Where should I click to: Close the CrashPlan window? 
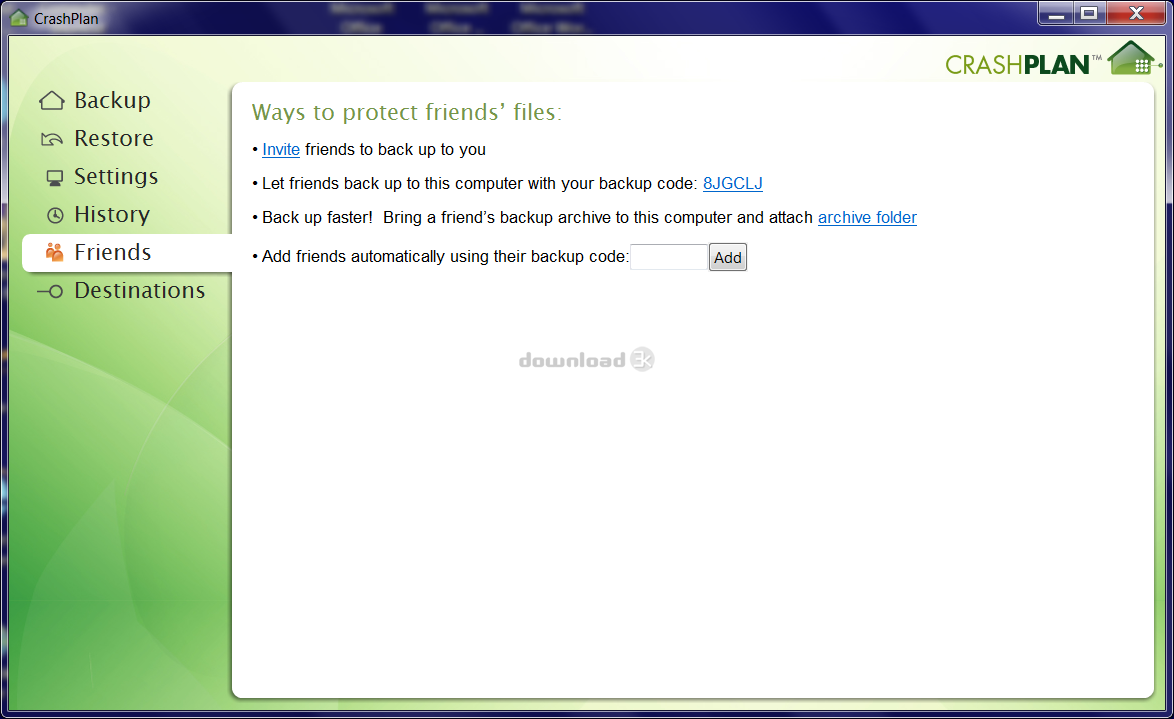click(x=1136, y=13)
